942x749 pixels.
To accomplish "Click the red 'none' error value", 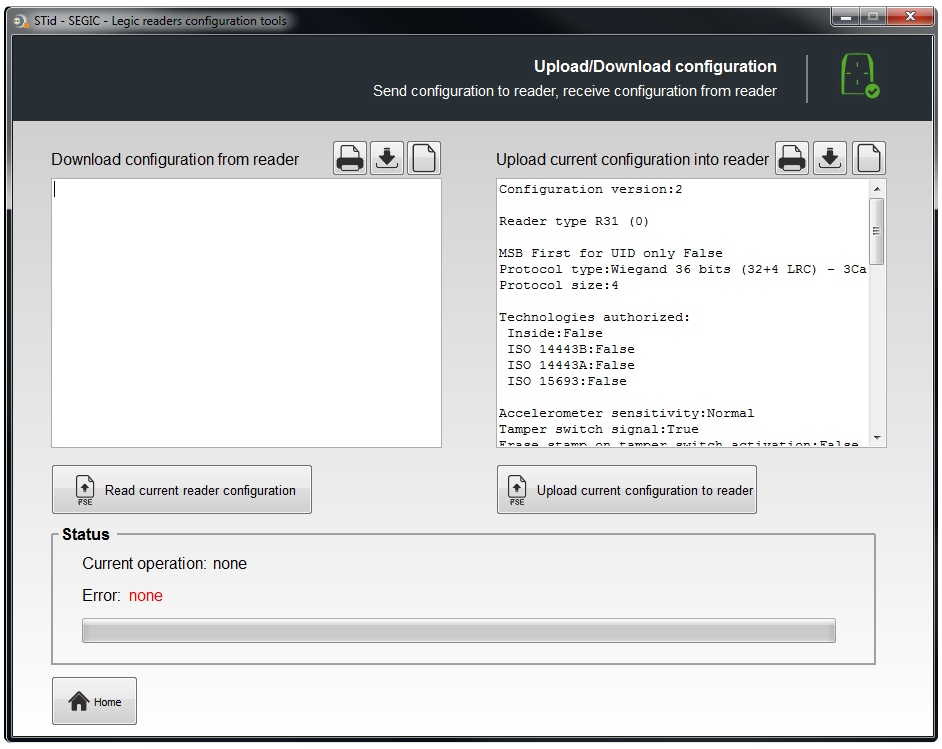I will point(146,595).
